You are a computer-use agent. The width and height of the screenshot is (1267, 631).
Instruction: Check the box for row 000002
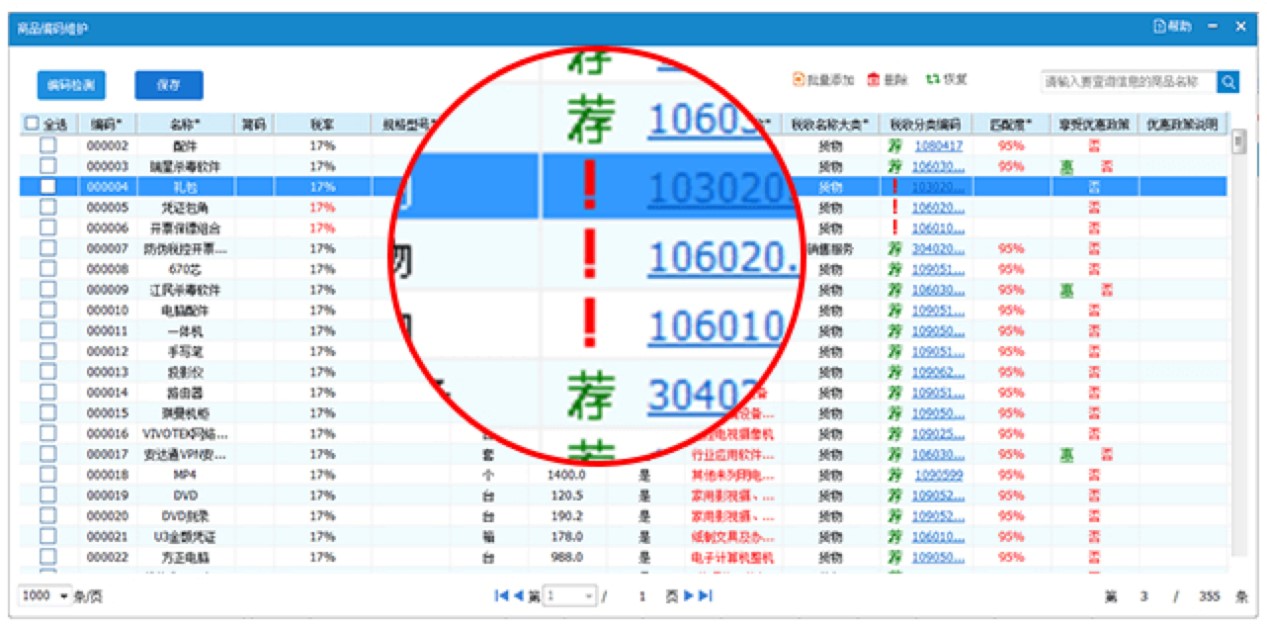[x=48, y=145]
